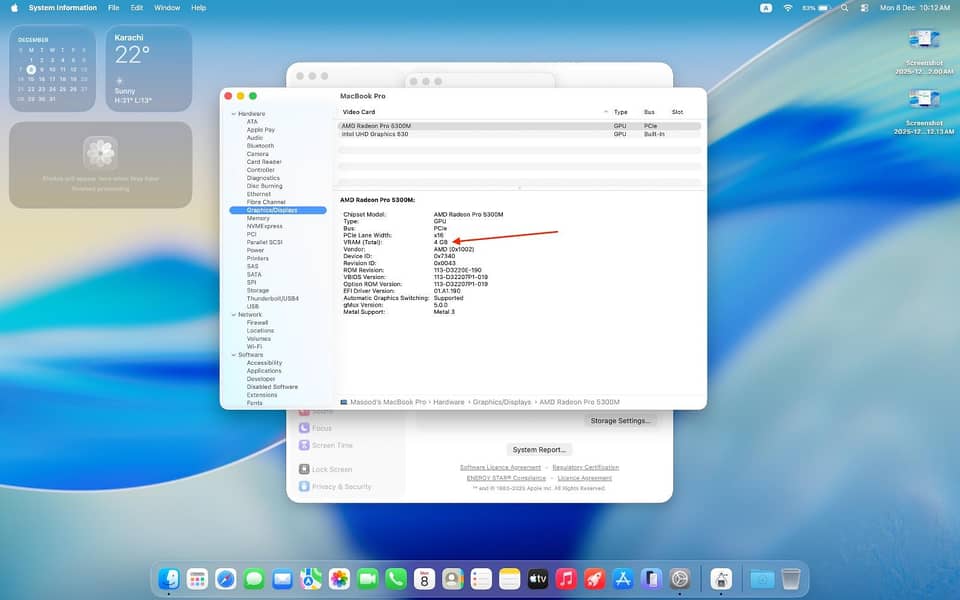Screen dimensions: 960x600
Task: Open the Music app in dock
Action: point(566,579)
